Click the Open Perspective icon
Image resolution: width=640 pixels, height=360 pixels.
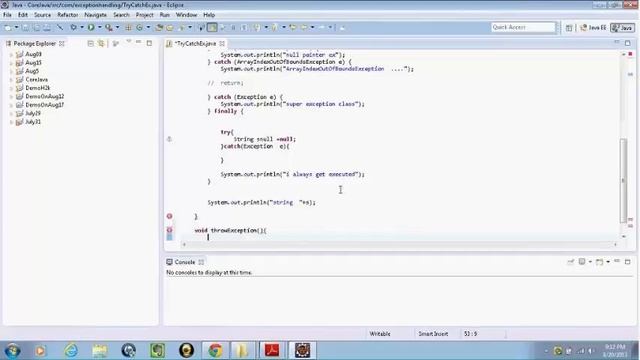pyautogui.click(x=569, y=28)
